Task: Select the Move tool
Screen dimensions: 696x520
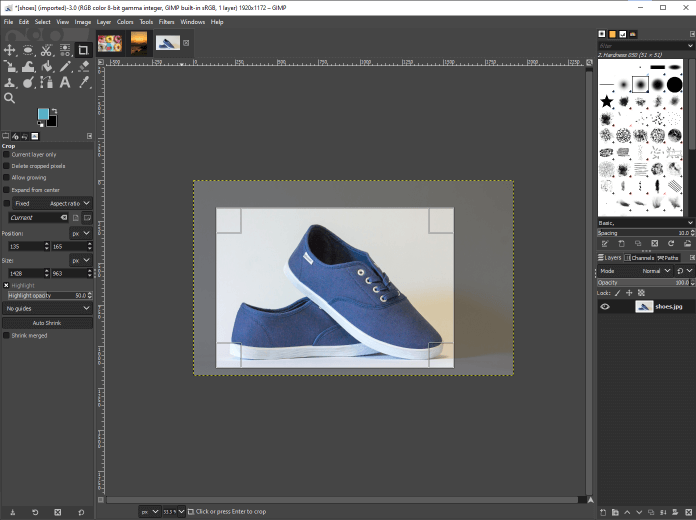Action: click(x=9, y=50)
